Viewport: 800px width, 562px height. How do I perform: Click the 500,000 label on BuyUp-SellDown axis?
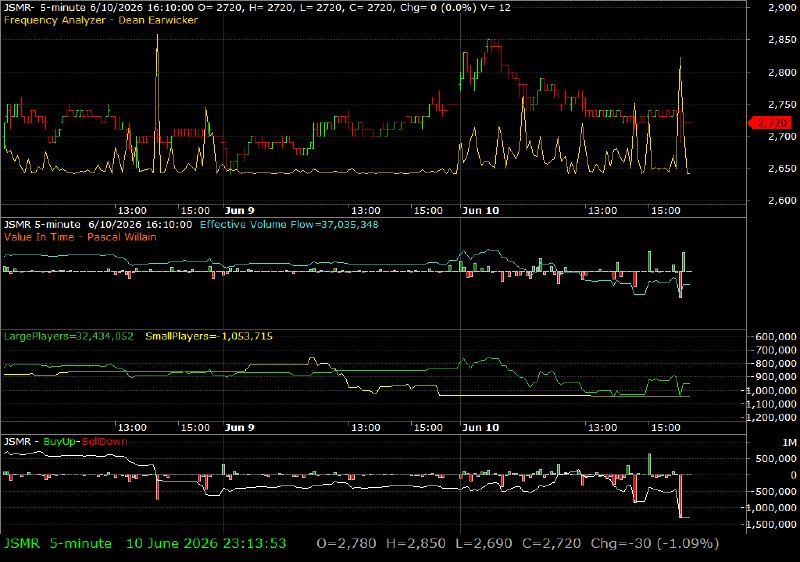[x=776, y=458]
